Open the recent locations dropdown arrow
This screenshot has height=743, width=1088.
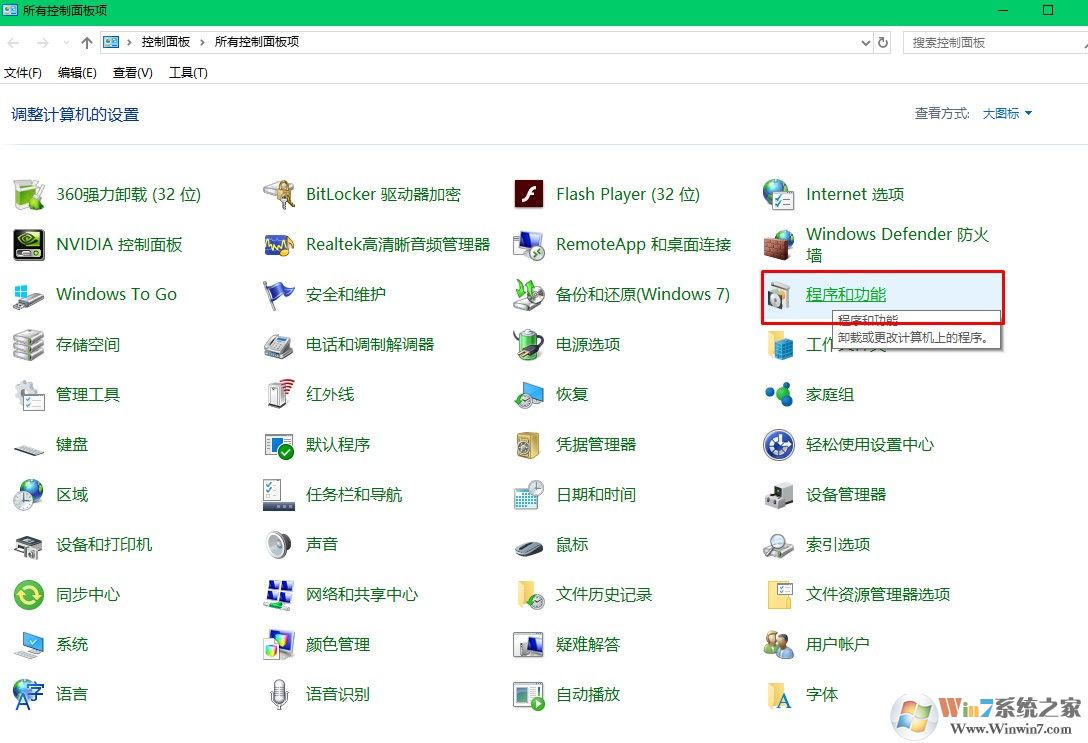pos(66,42)
